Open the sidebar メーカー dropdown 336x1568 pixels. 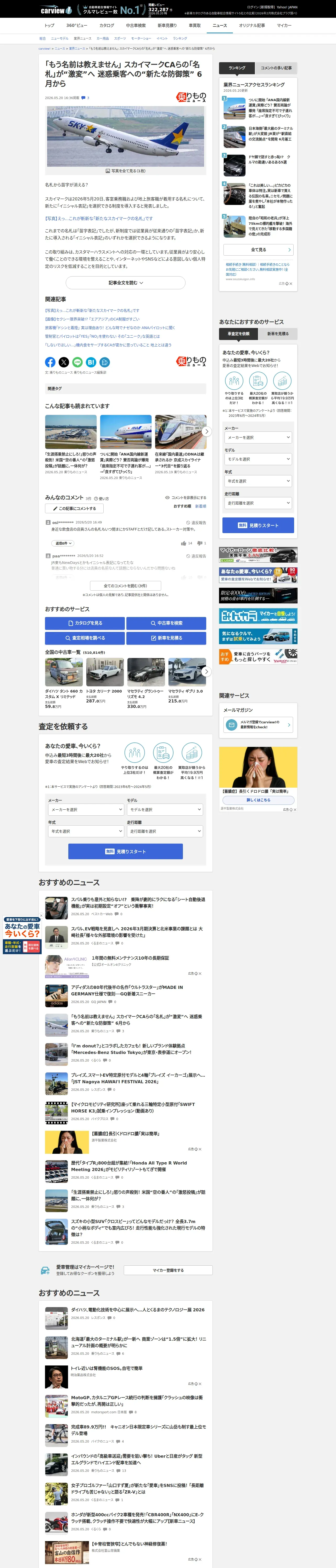coord(259,438)
